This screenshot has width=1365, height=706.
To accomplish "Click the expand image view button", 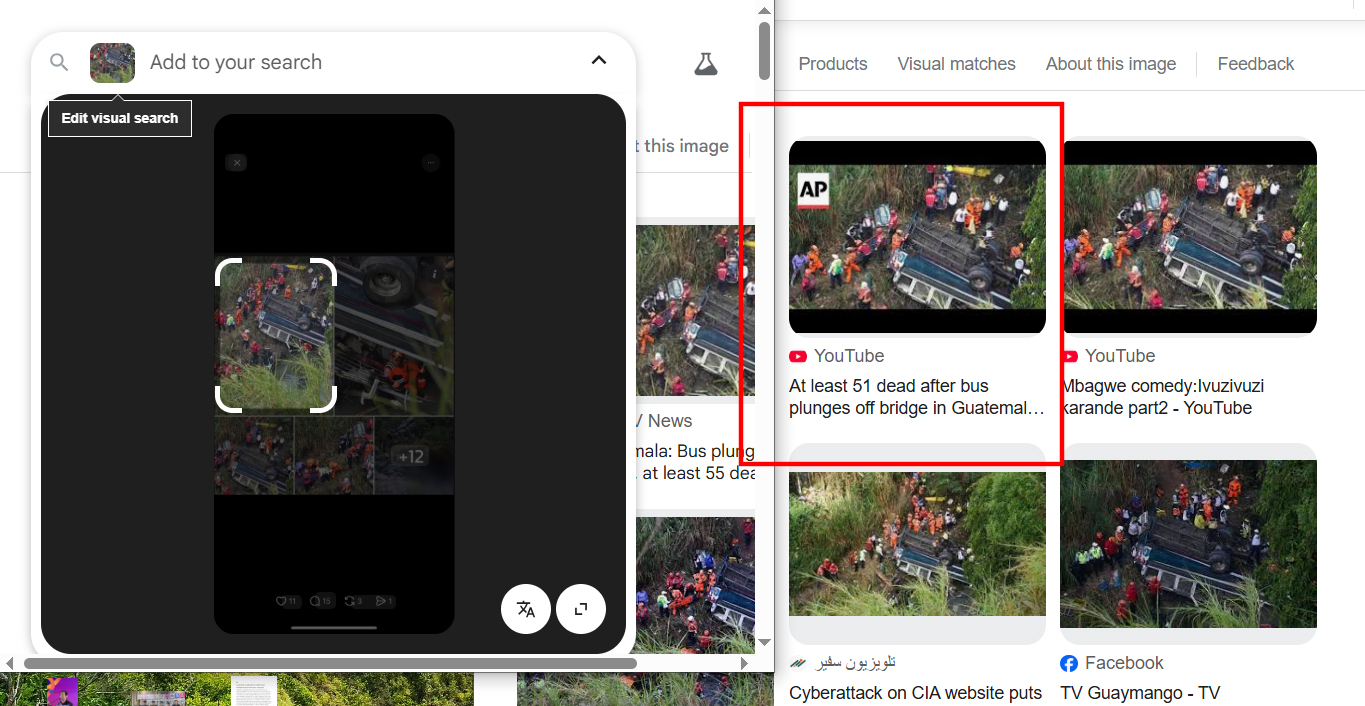I will point(581,609).
